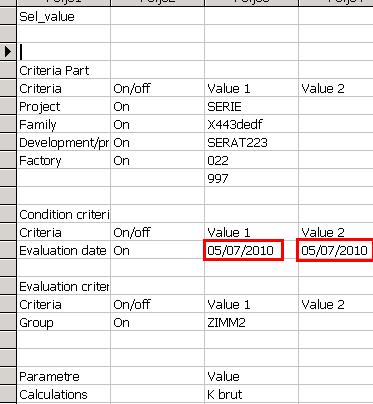This screenshot has width=373, height=404.
Task: Click the row selector beside Project
Action: [x=8, y=106]
